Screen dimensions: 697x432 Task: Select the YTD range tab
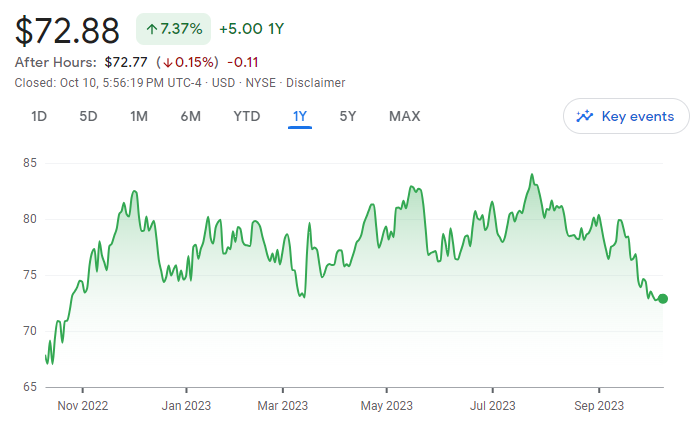click(246, 116)
